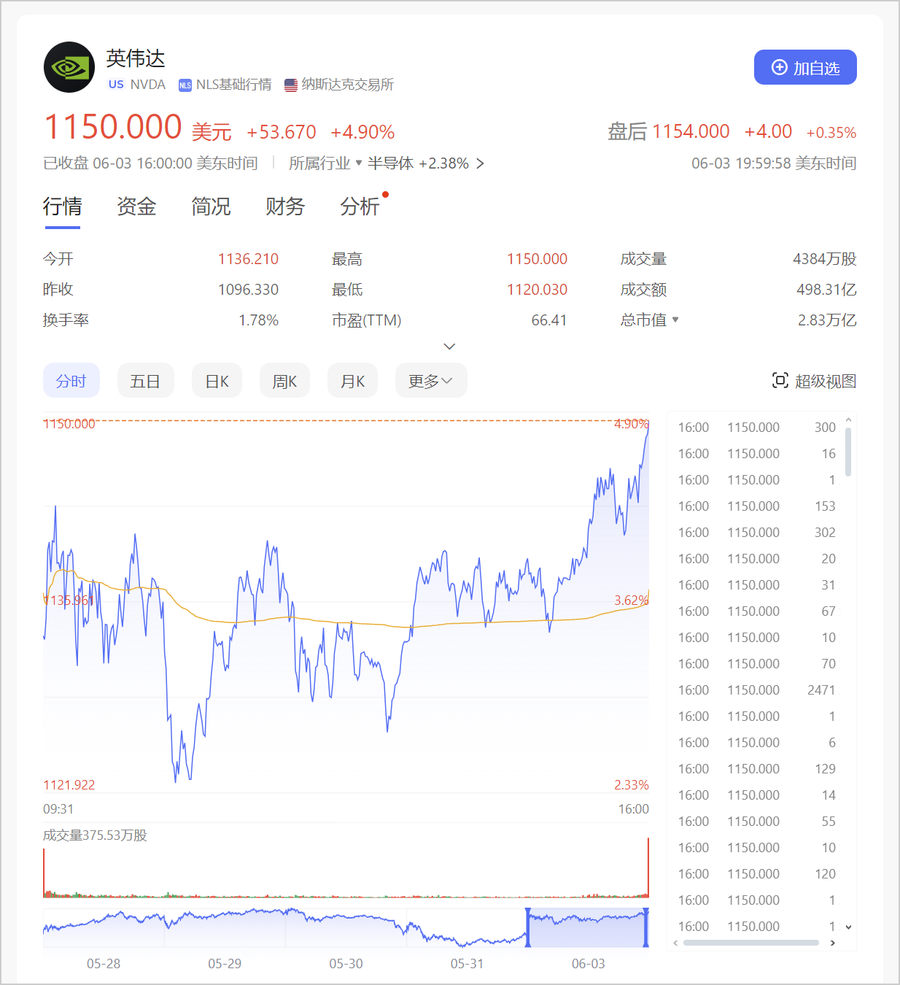This screenshot has width=900, height=985.
Task: Click the trade list horizontal scrollbar
Action: tap(751, 942)
